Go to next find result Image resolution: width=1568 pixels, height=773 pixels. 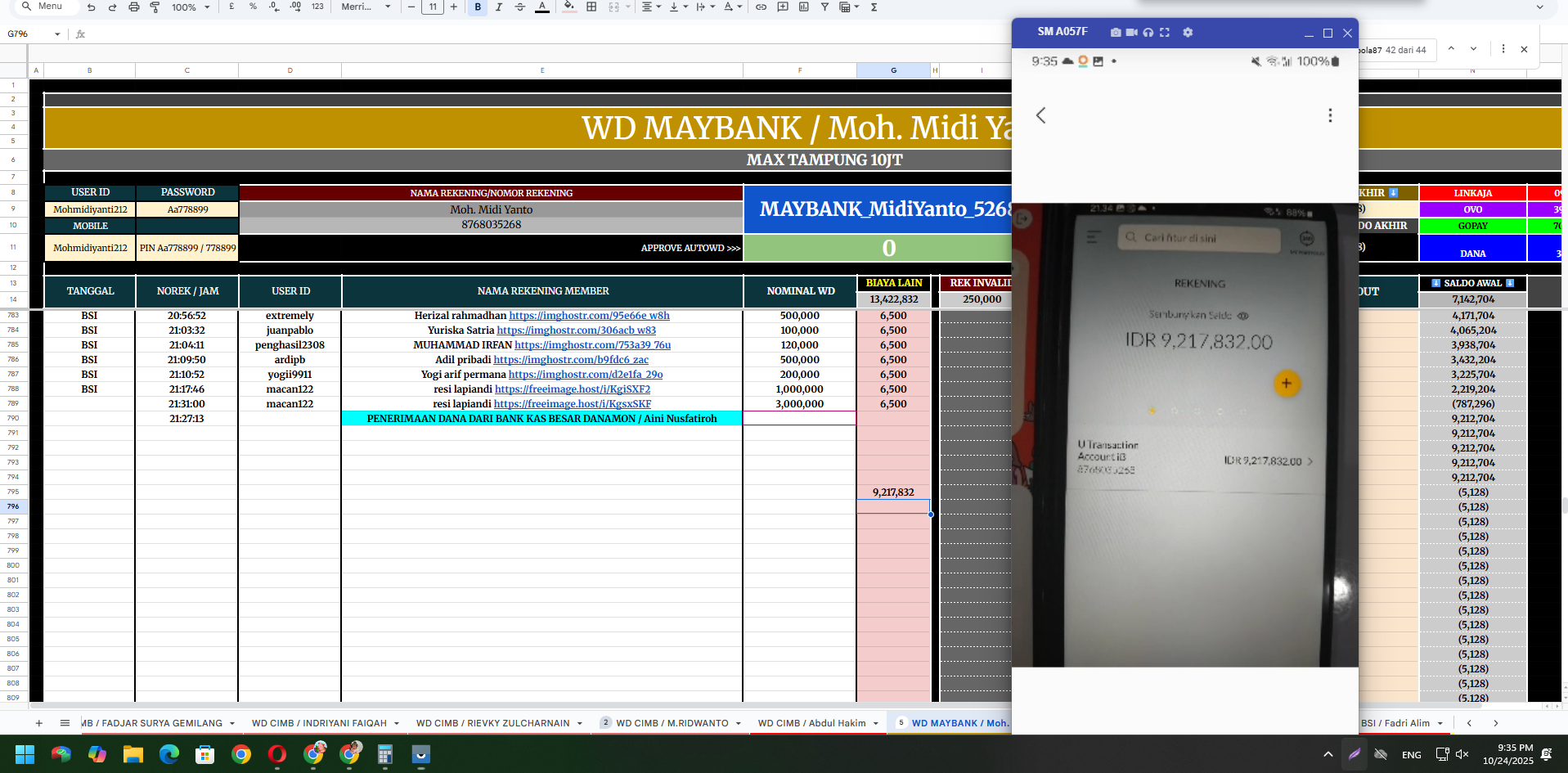[x=1473, y=49]
